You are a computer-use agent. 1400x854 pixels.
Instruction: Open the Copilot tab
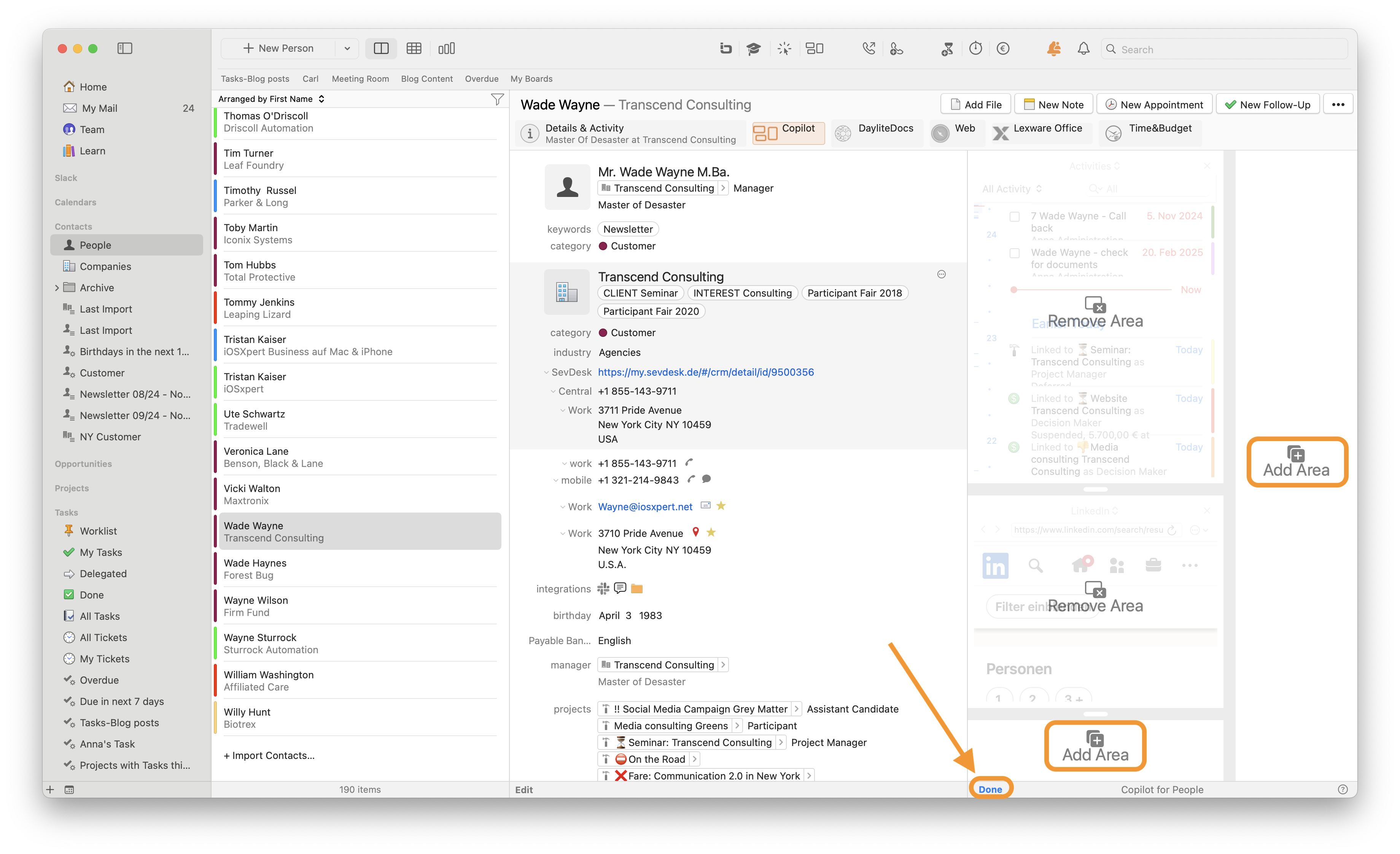[789, 133]
